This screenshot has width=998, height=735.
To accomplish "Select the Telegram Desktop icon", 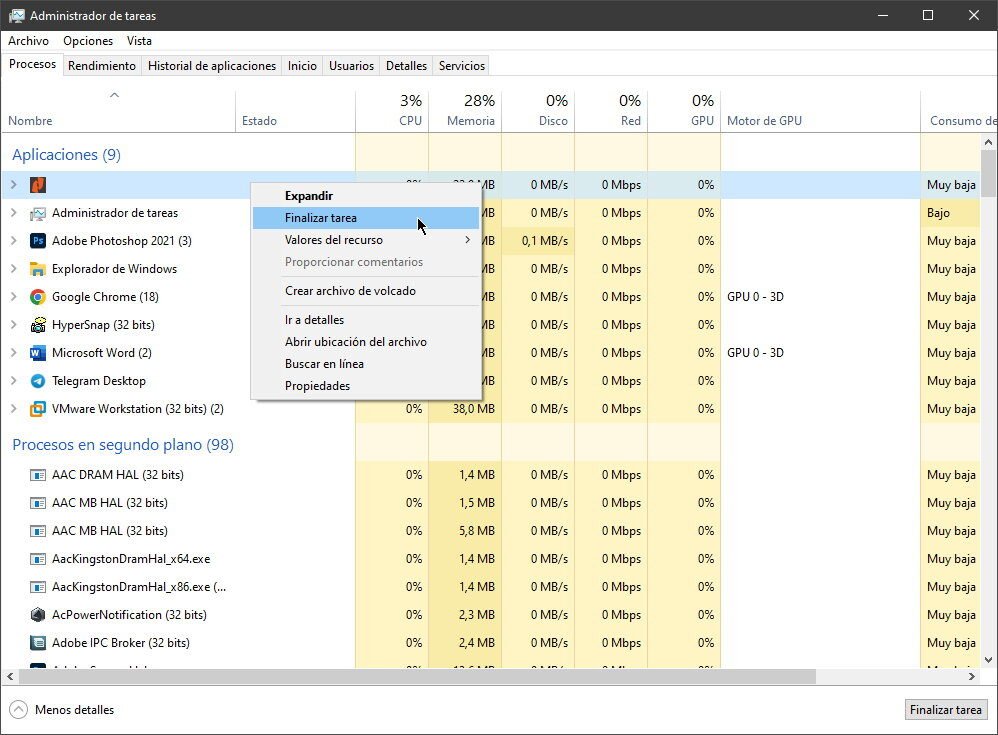I will click(x=40, y=380).
